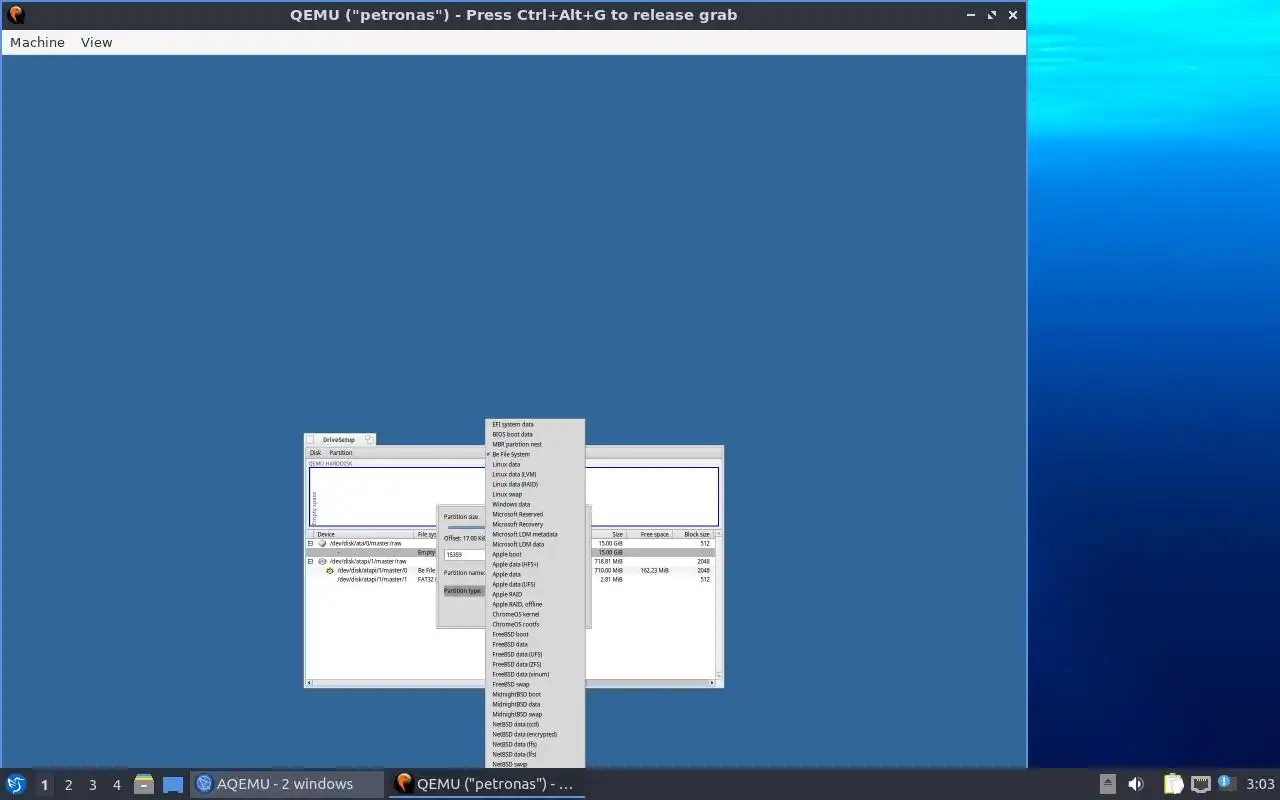Choose Microsoft LDM data entry
Image resolution: width=1280 pixels, height=800 pixels.
[x=535, y=544]
